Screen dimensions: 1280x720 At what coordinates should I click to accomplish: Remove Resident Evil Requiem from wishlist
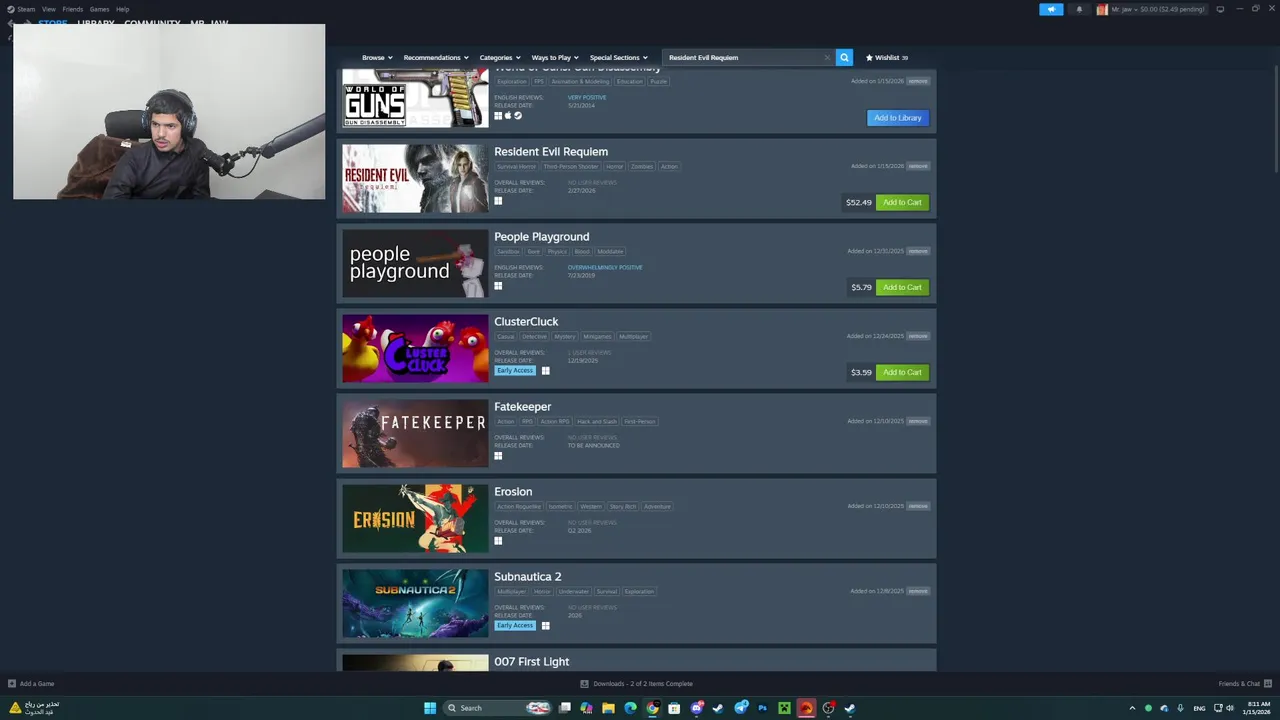[918, 166]
